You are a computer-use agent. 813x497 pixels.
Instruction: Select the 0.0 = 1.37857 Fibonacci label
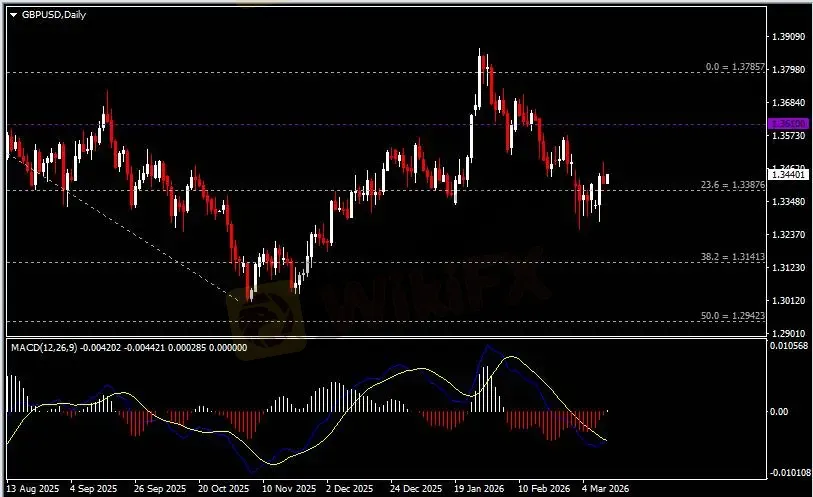click(735, 67)
